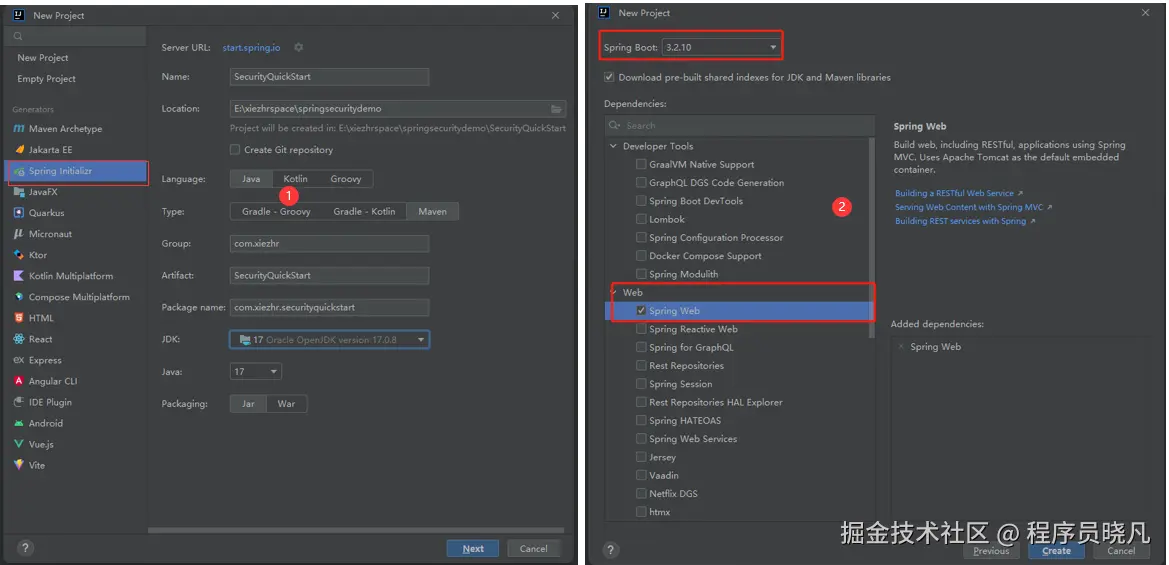Collapse the Developer Tools group
Viewport: 1169px width, 565px height.
click(614, 146)
